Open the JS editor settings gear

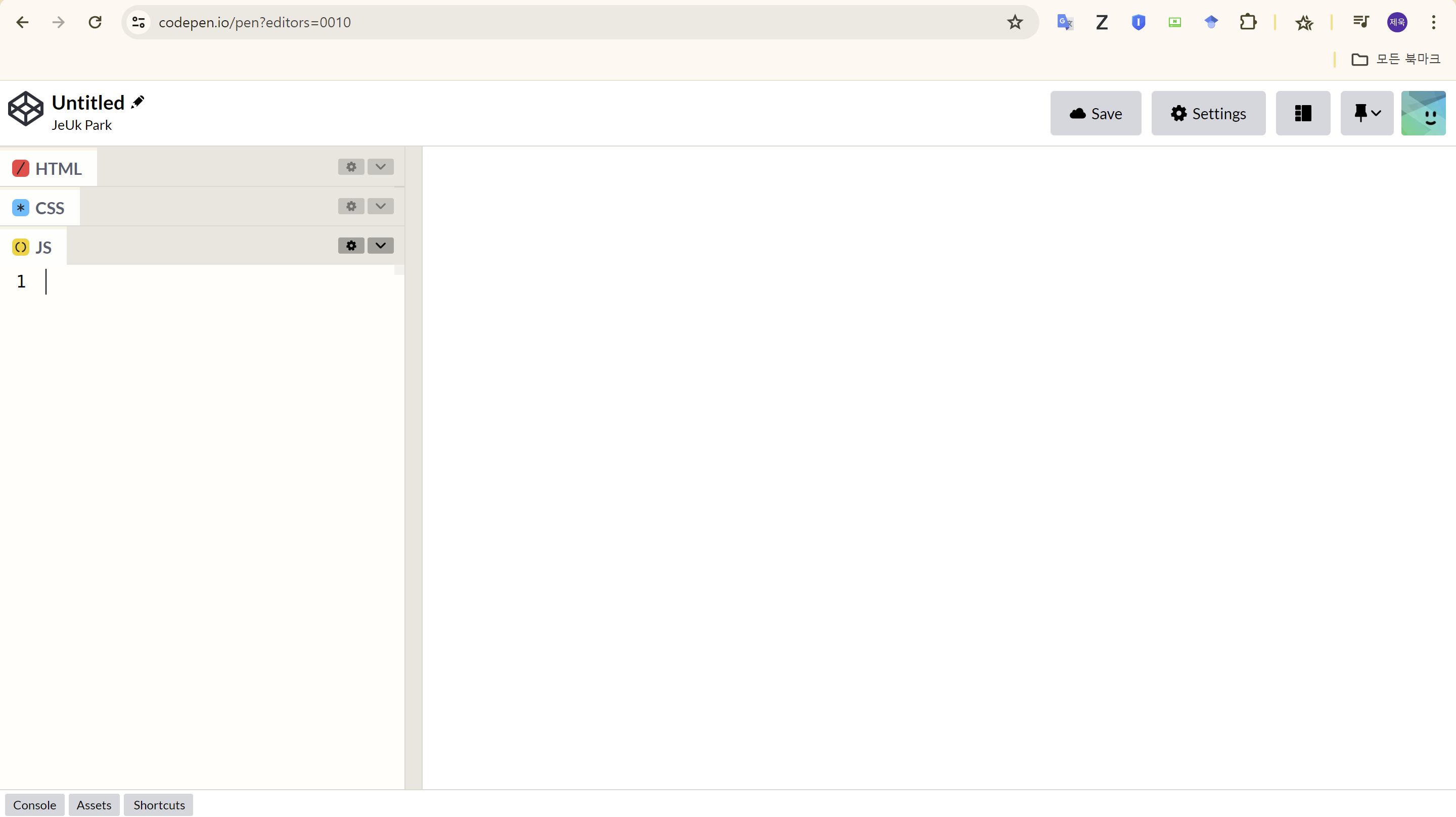pos(351,246)
